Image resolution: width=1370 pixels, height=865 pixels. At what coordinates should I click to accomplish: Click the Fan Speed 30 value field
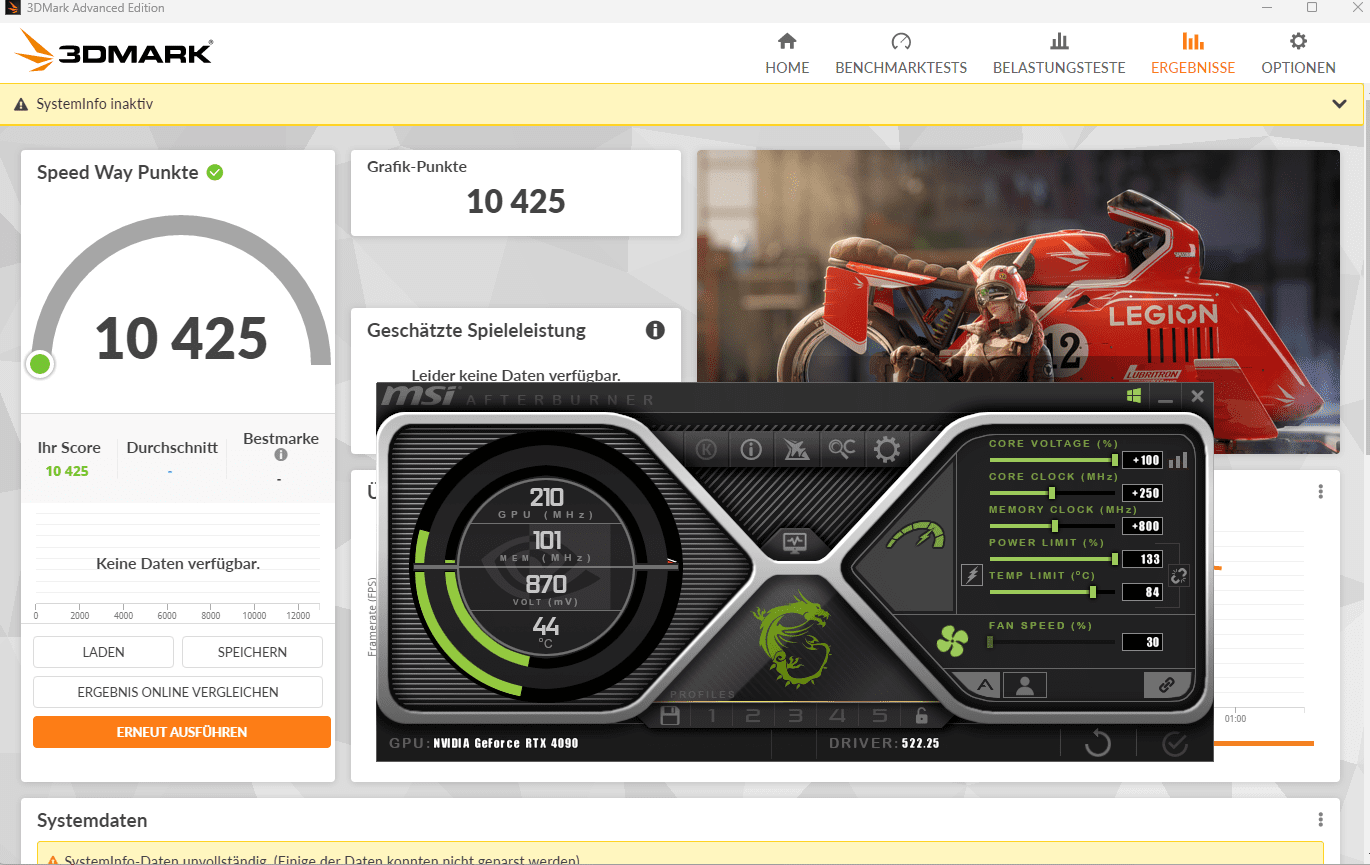(x=1143, y=642)
